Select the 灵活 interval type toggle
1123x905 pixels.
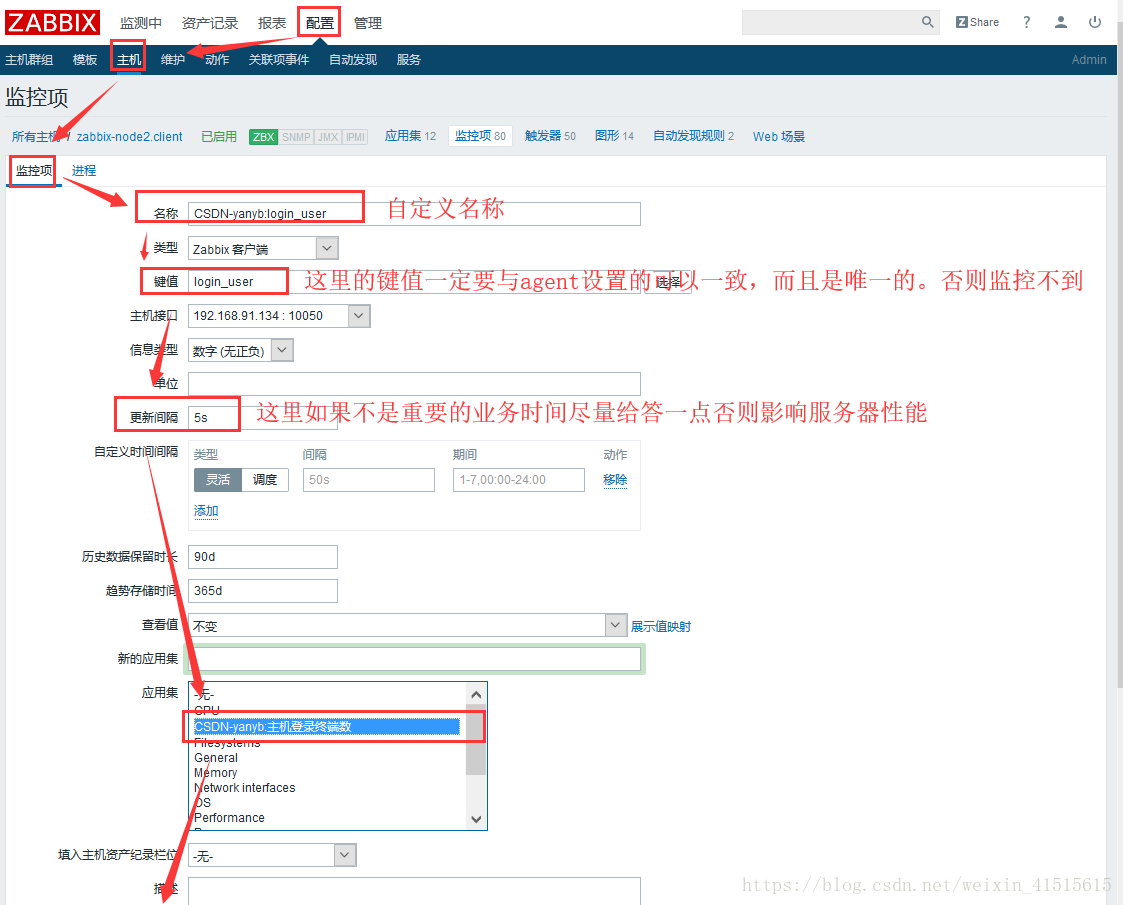pos(218,480)
